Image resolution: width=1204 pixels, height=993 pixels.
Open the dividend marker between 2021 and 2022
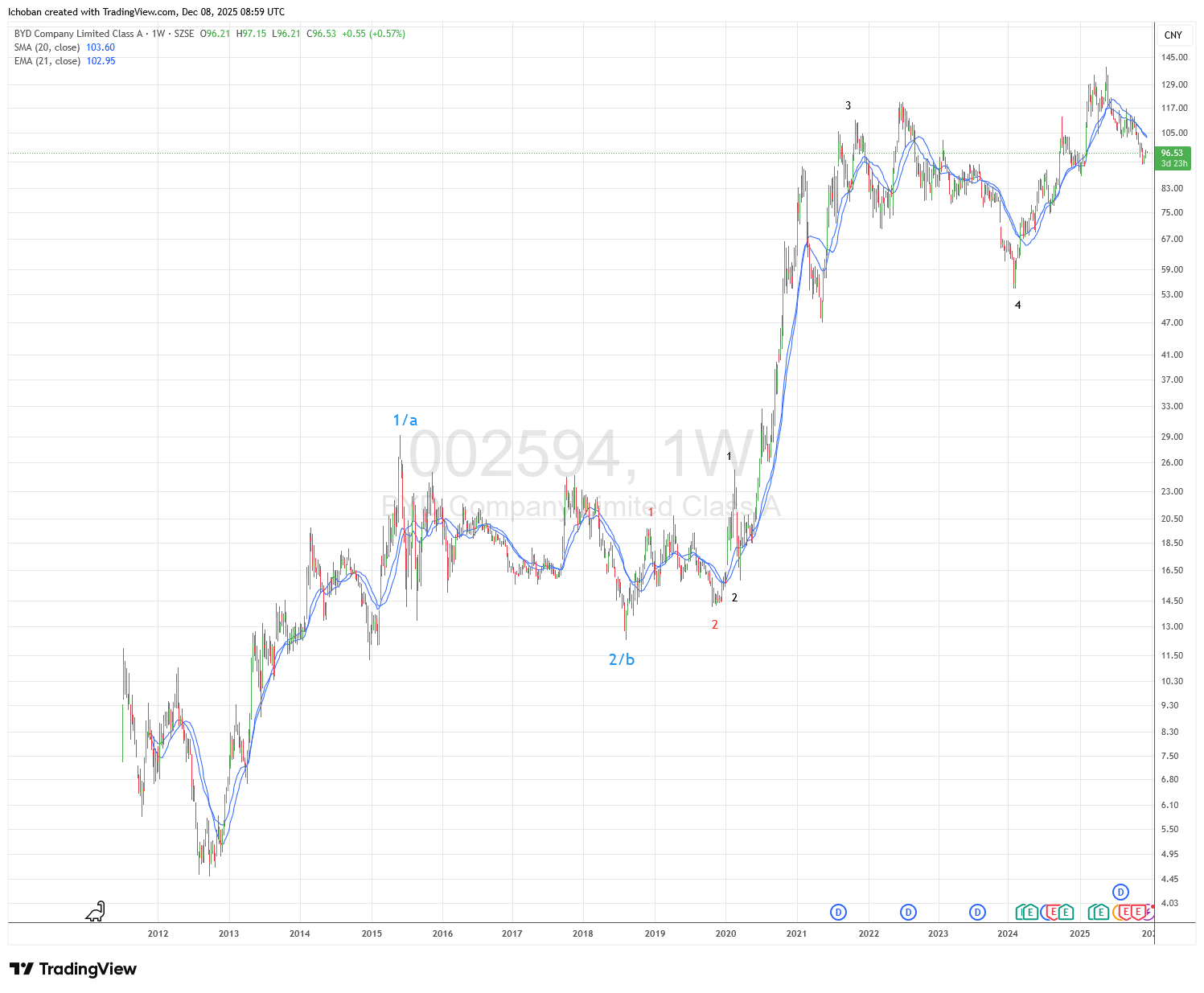click(x=838, y=912)
